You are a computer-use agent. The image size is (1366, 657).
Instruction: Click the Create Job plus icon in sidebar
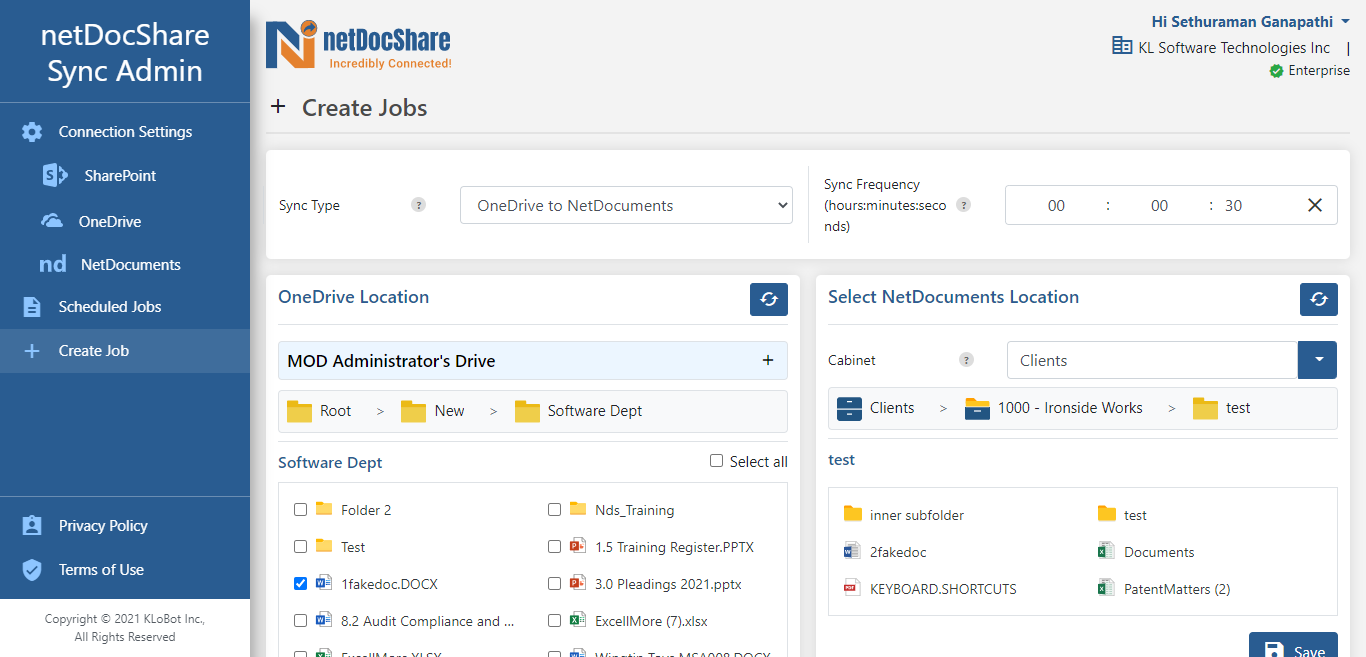point(32,351)
